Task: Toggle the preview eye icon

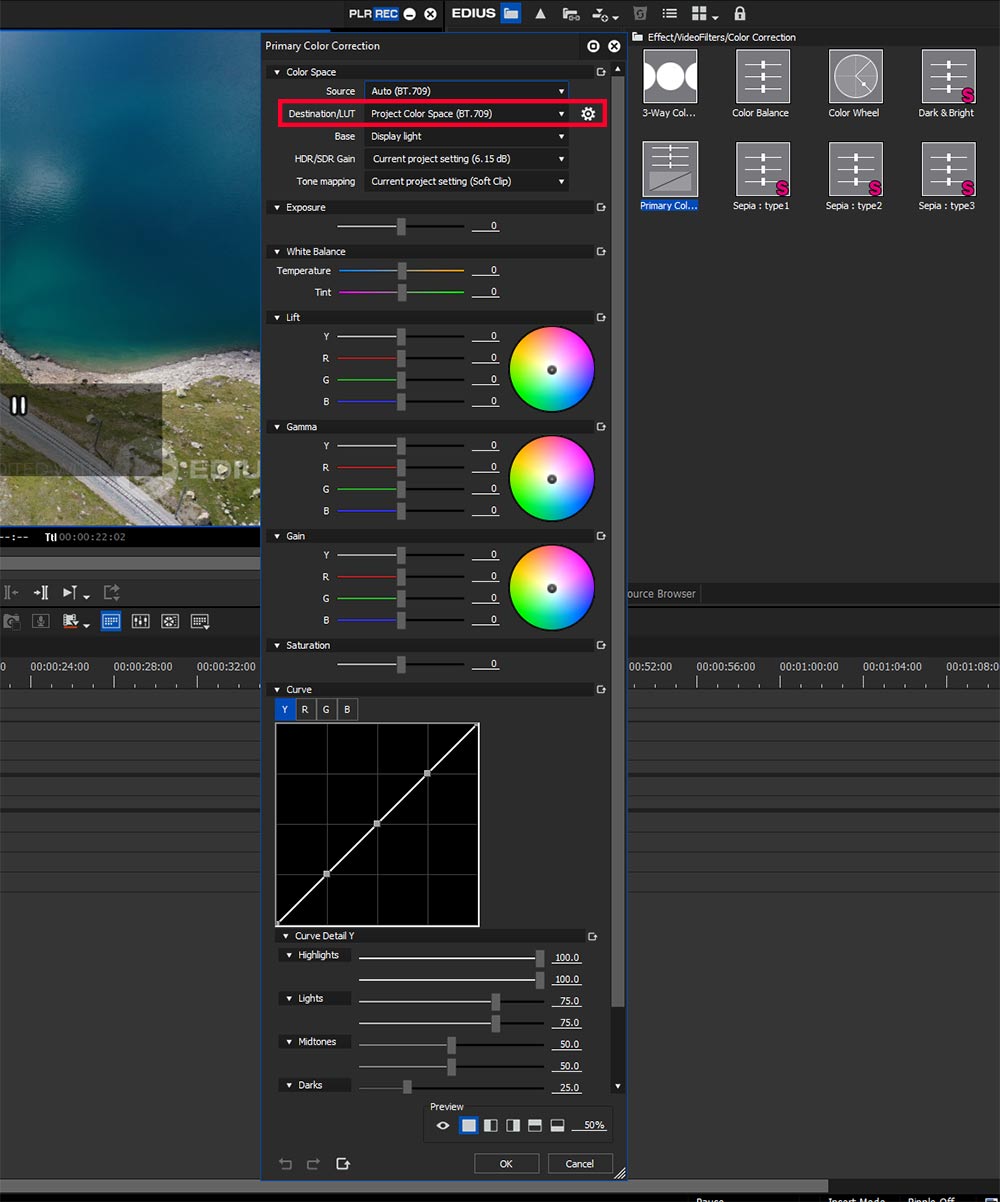Action: tap(443, 1126)
